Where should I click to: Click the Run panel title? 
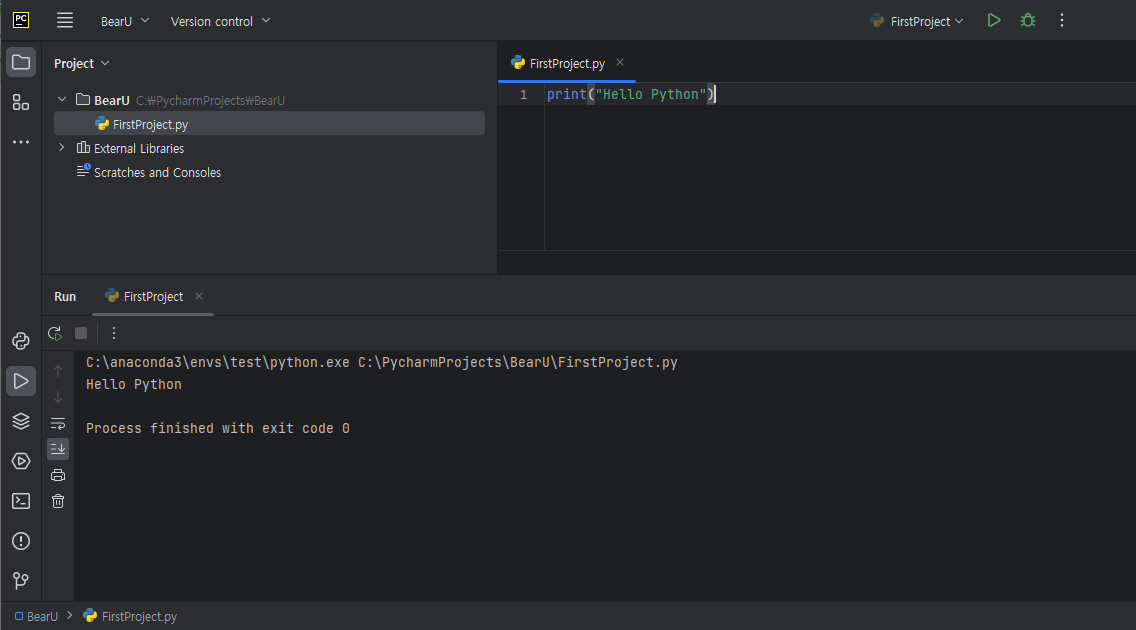[x=65, y=296]
